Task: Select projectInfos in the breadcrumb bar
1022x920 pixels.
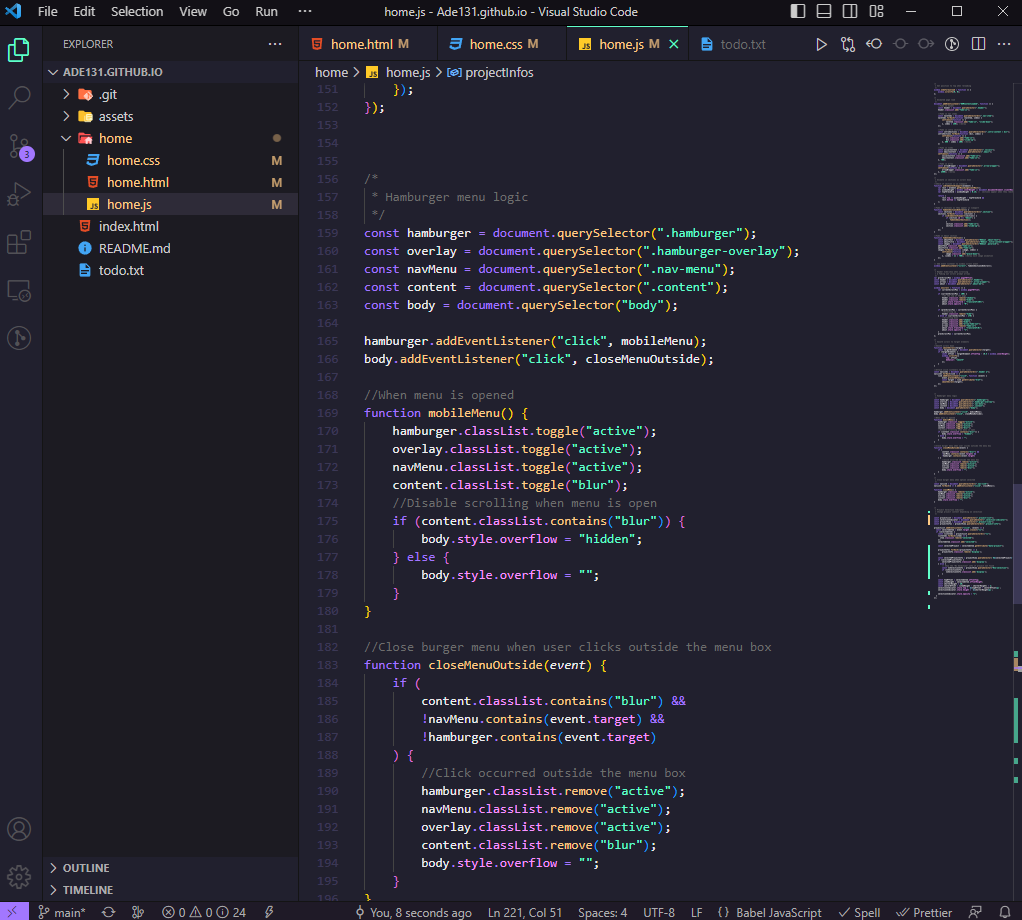Action: click(x=501, y=72)
